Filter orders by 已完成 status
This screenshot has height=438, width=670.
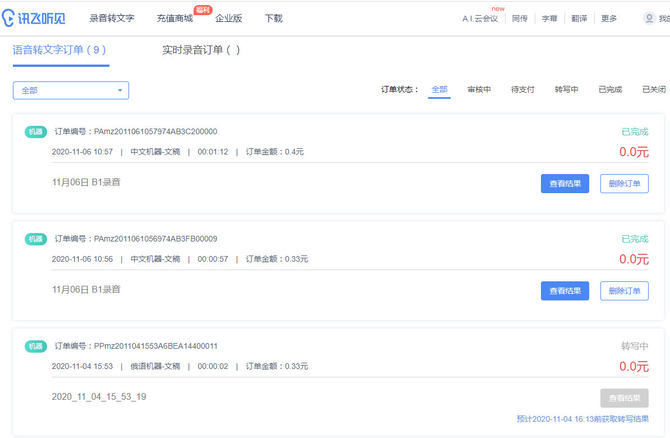pos(610,89)
